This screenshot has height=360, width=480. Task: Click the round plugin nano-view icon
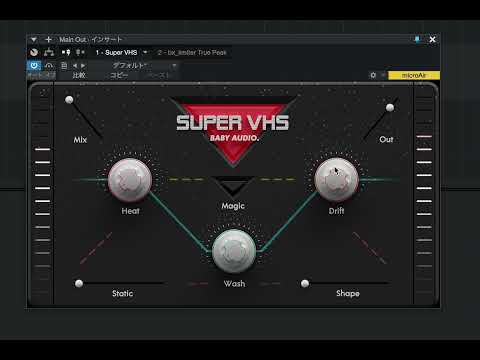34,52
